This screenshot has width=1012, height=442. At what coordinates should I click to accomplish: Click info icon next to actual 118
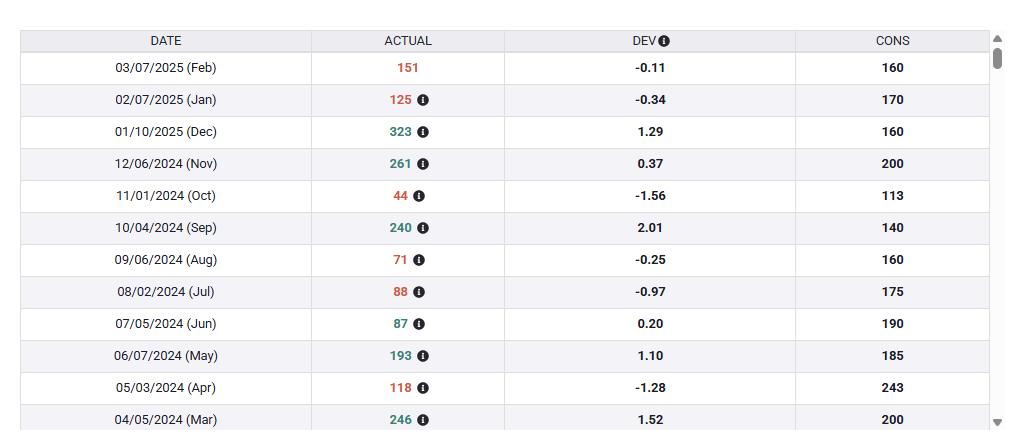tap(423, 388)
